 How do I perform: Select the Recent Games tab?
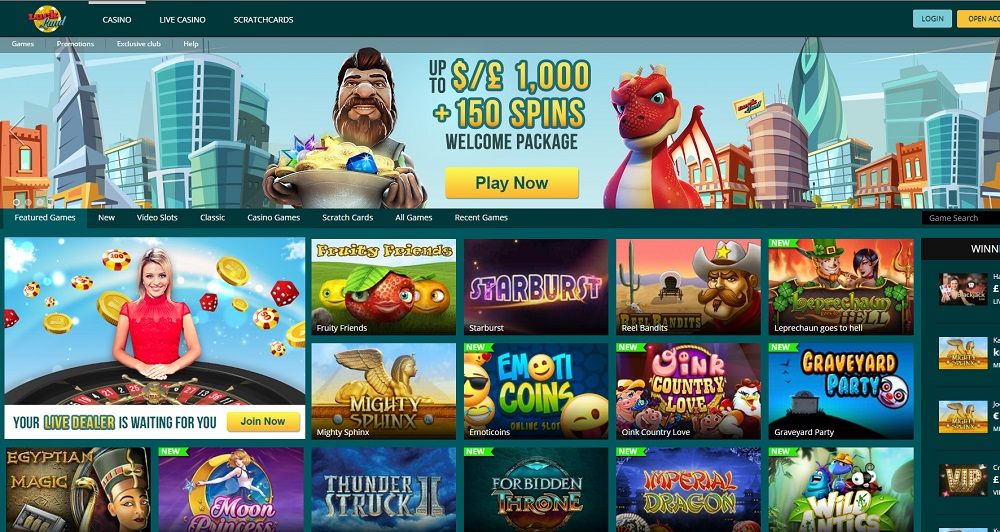tap(481, 218)
